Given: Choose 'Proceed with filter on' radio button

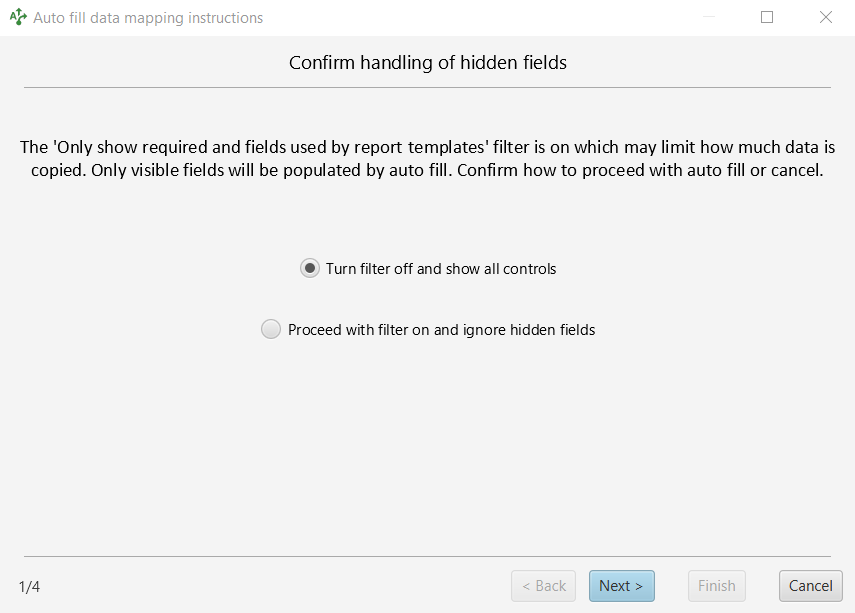Looking at the screenshot, I should [270, 329].
